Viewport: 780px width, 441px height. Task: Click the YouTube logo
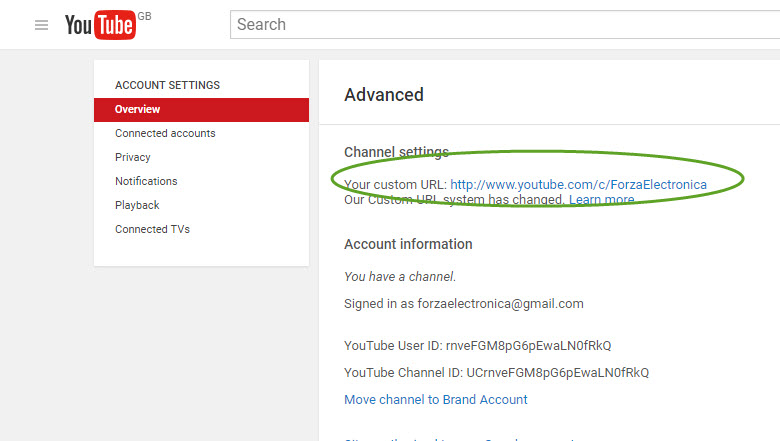coord(100,25)
